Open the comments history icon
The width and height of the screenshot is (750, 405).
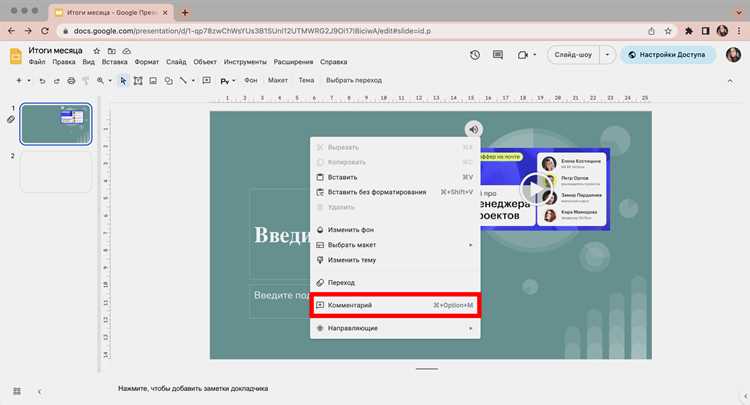coord(498,55)
